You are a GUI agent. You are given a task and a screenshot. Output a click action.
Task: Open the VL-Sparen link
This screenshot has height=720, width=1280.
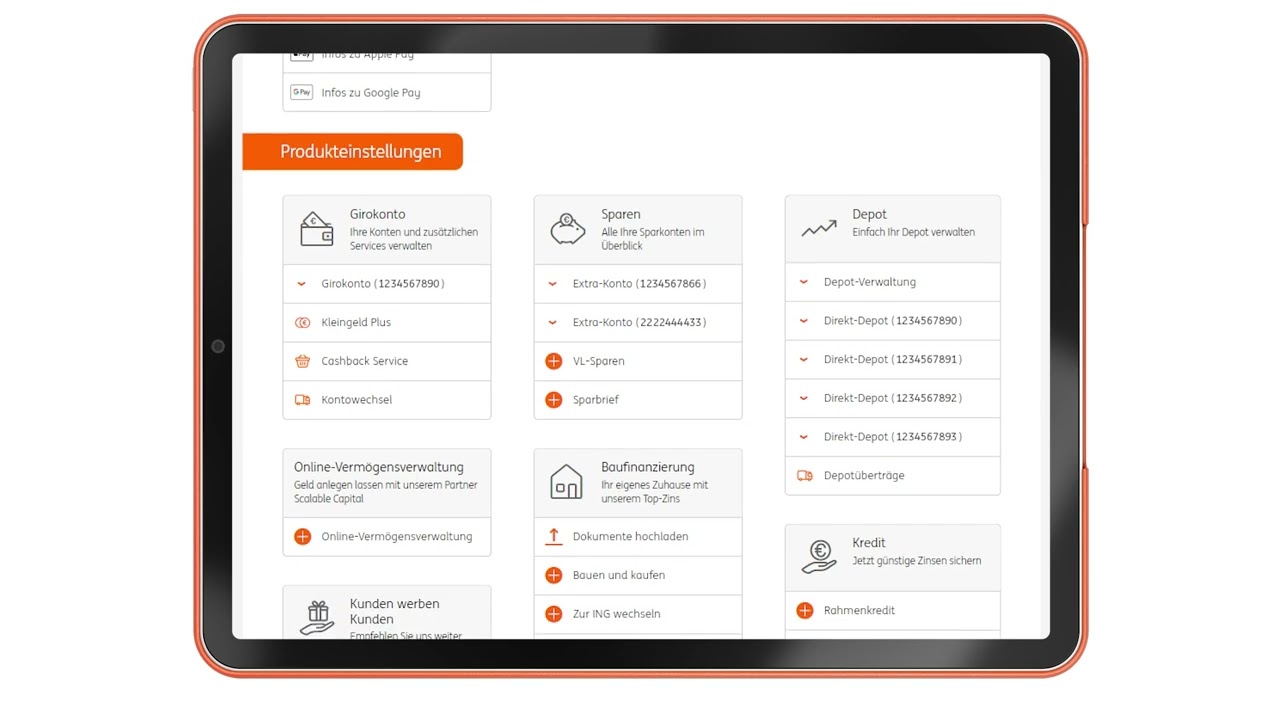coord(599,361)
